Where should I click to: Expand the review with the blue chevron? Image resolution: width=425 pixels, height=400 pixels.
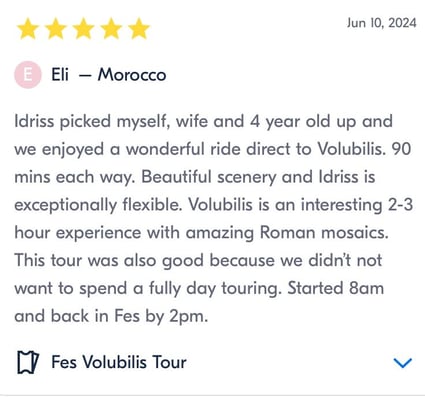(403, 363)
